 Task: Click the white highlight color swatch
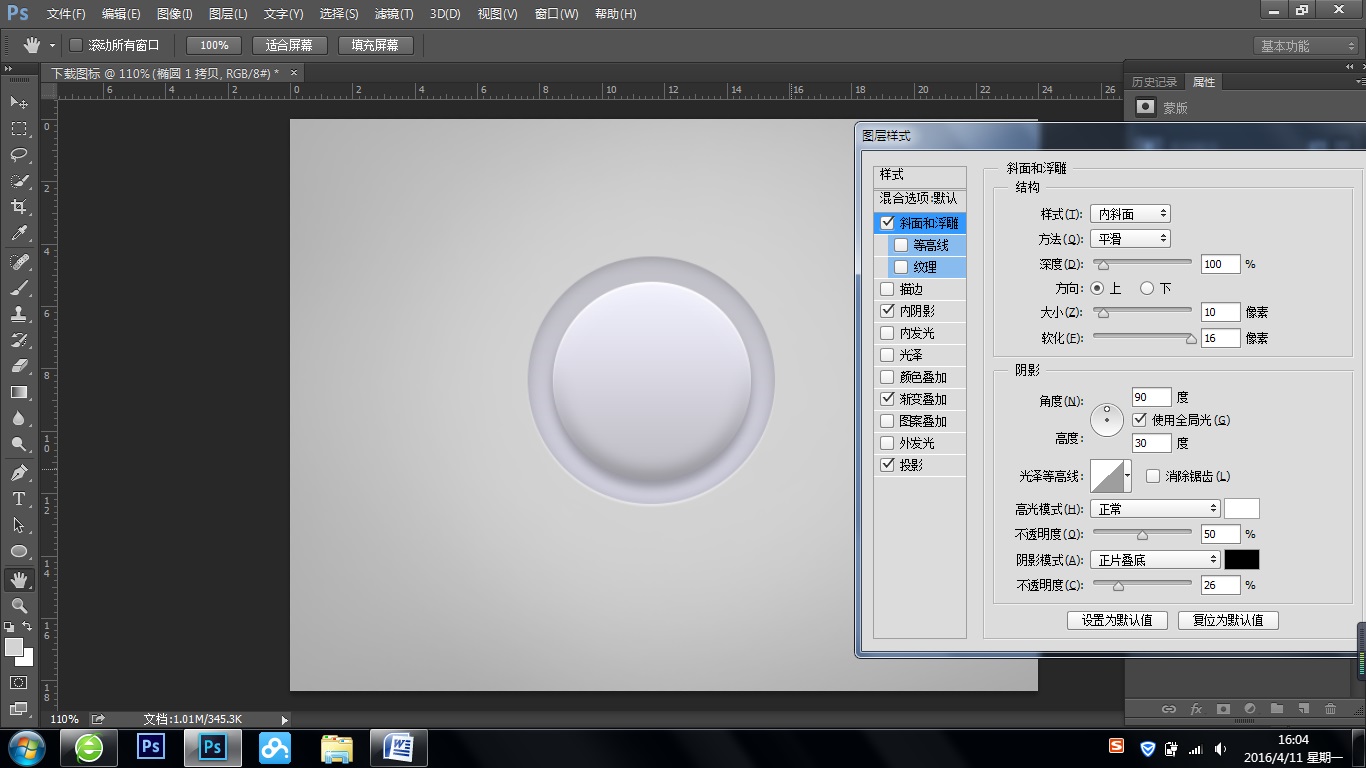(x=1242, y=509)
